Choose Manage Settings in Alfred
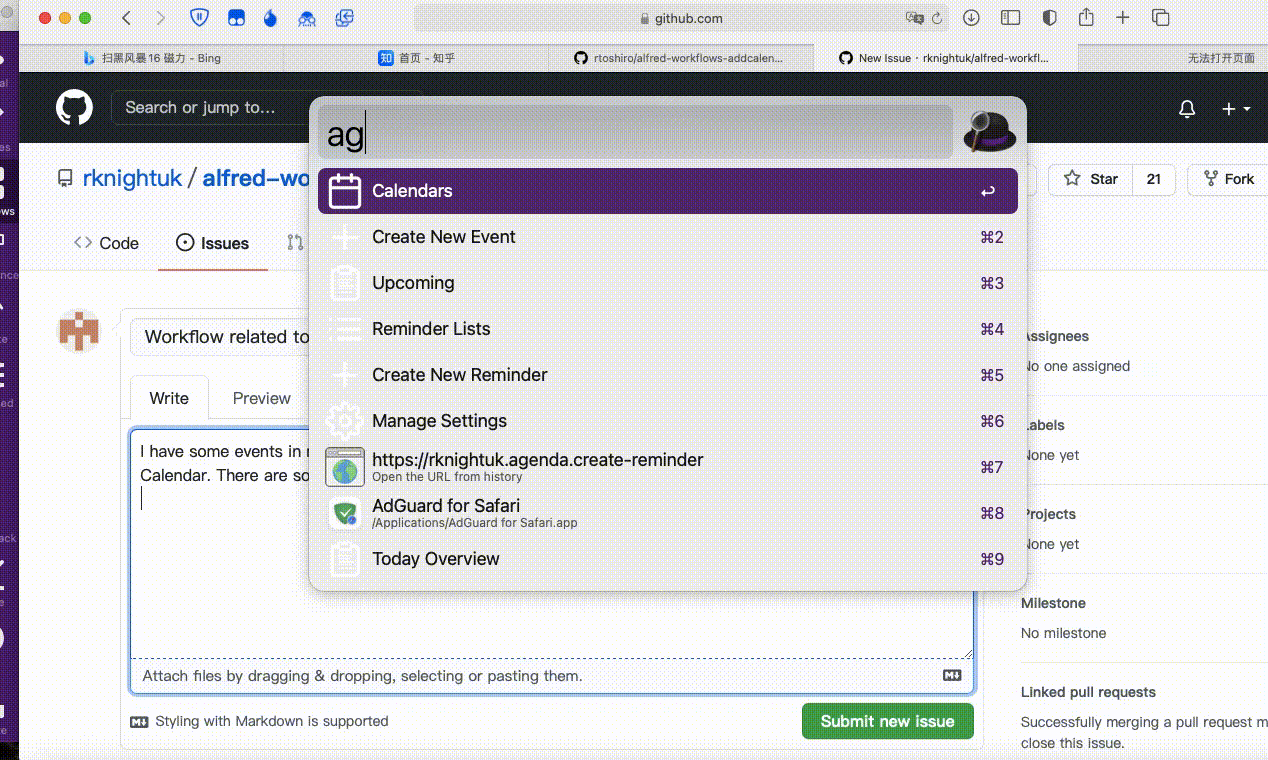This screenshot has height=760, width=1268. (x=668, y=421)
